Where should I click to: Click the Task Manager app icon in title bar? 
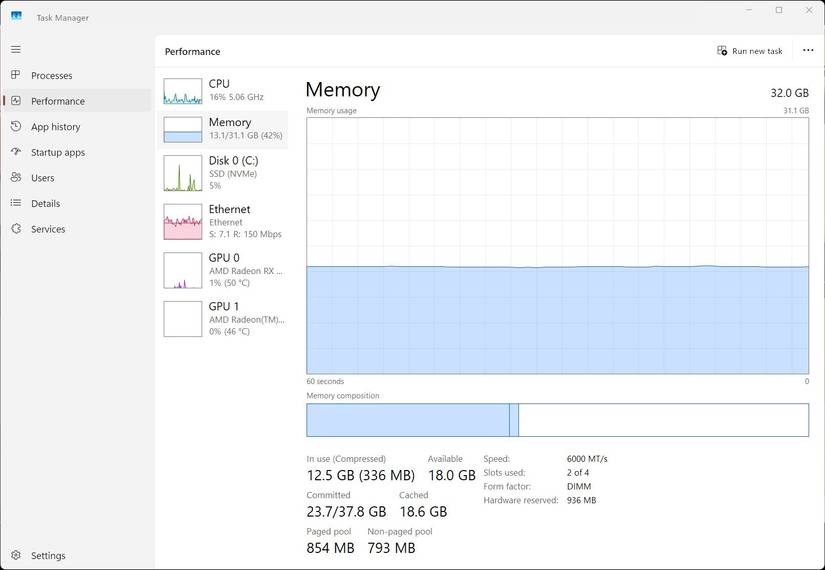[x=16, y=16]
